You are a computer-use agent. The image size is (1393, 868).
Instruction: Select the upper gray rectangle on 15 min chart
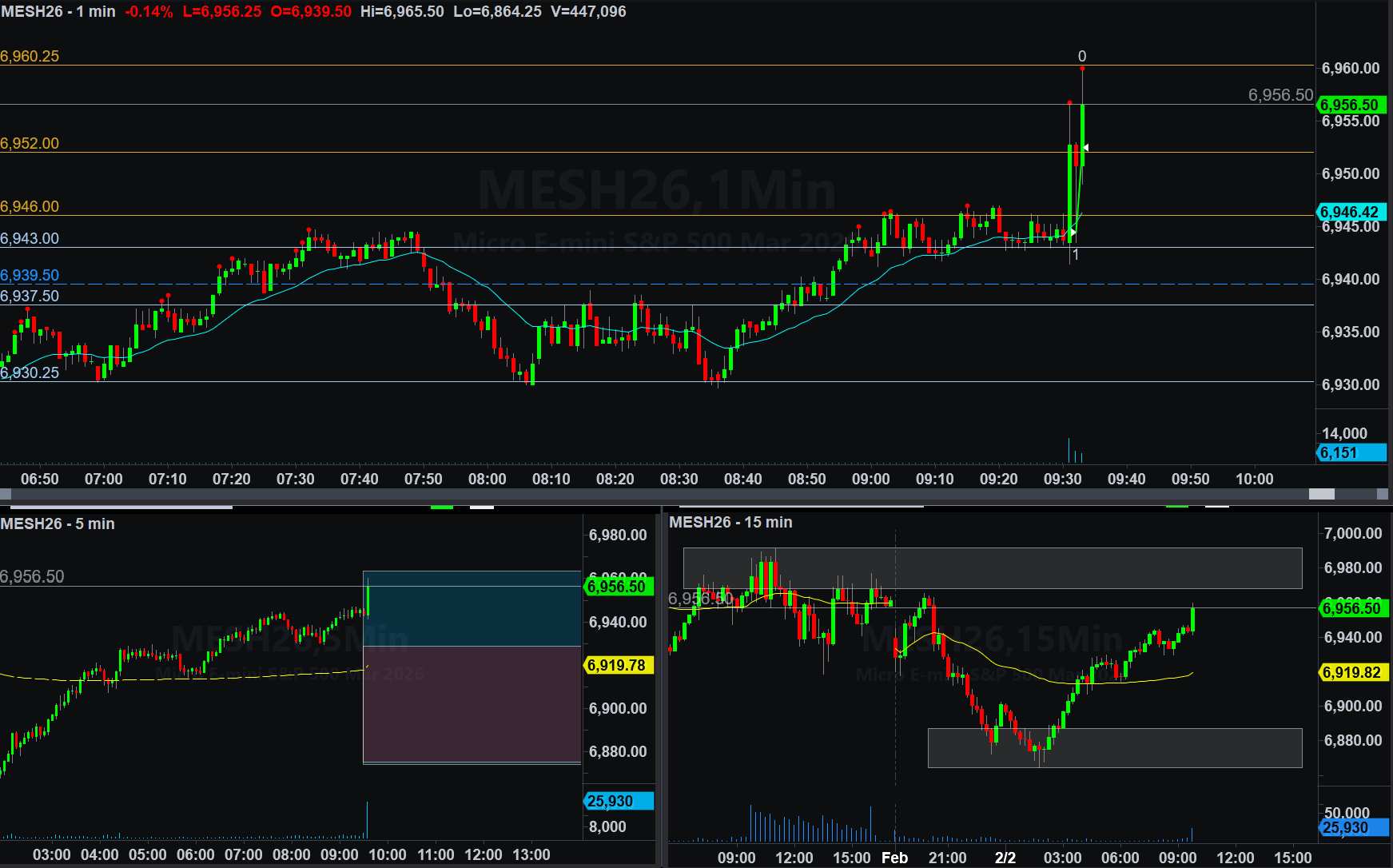992,567
